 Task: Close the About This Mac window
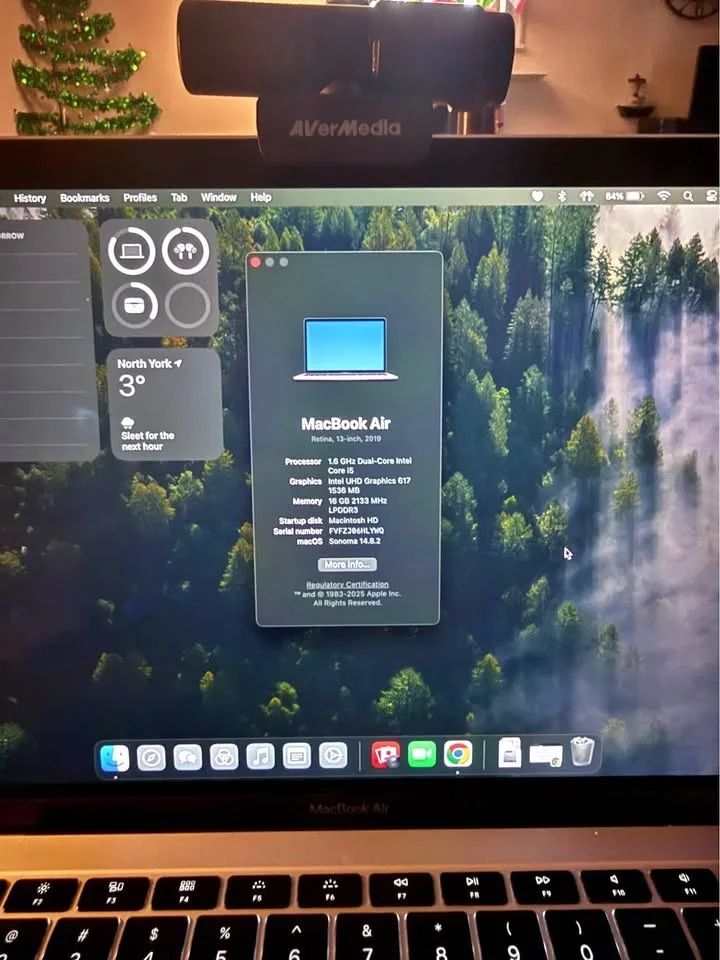pyautogui.click(x=256, y=262)
